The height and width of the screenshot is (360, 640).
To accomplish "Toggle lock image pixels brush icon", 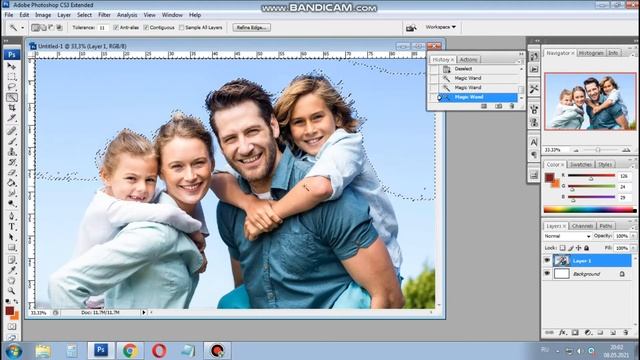I will click(571, 248).
